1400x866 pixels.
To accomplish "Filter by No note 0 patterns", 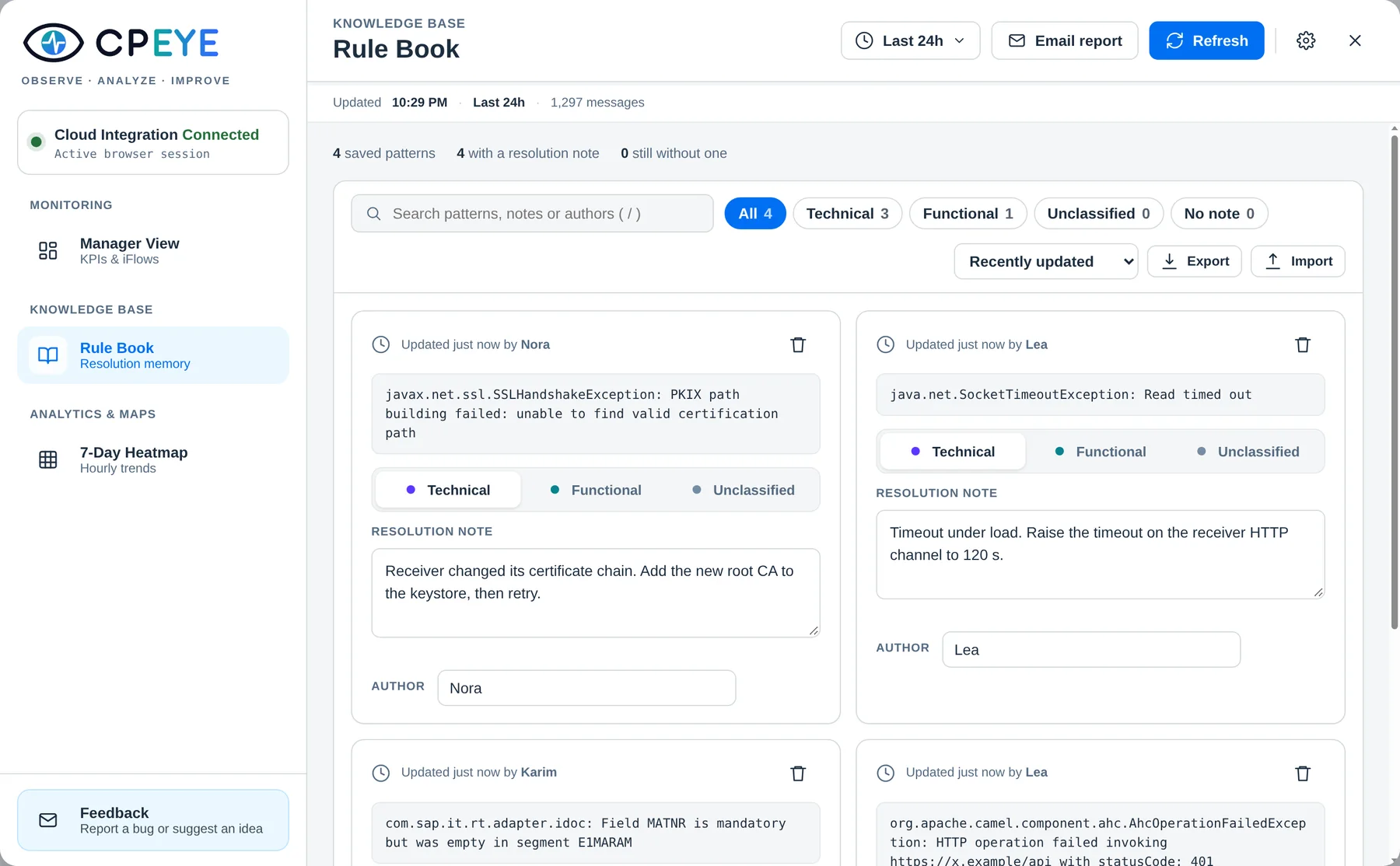I will click(x=1219, y=214).
